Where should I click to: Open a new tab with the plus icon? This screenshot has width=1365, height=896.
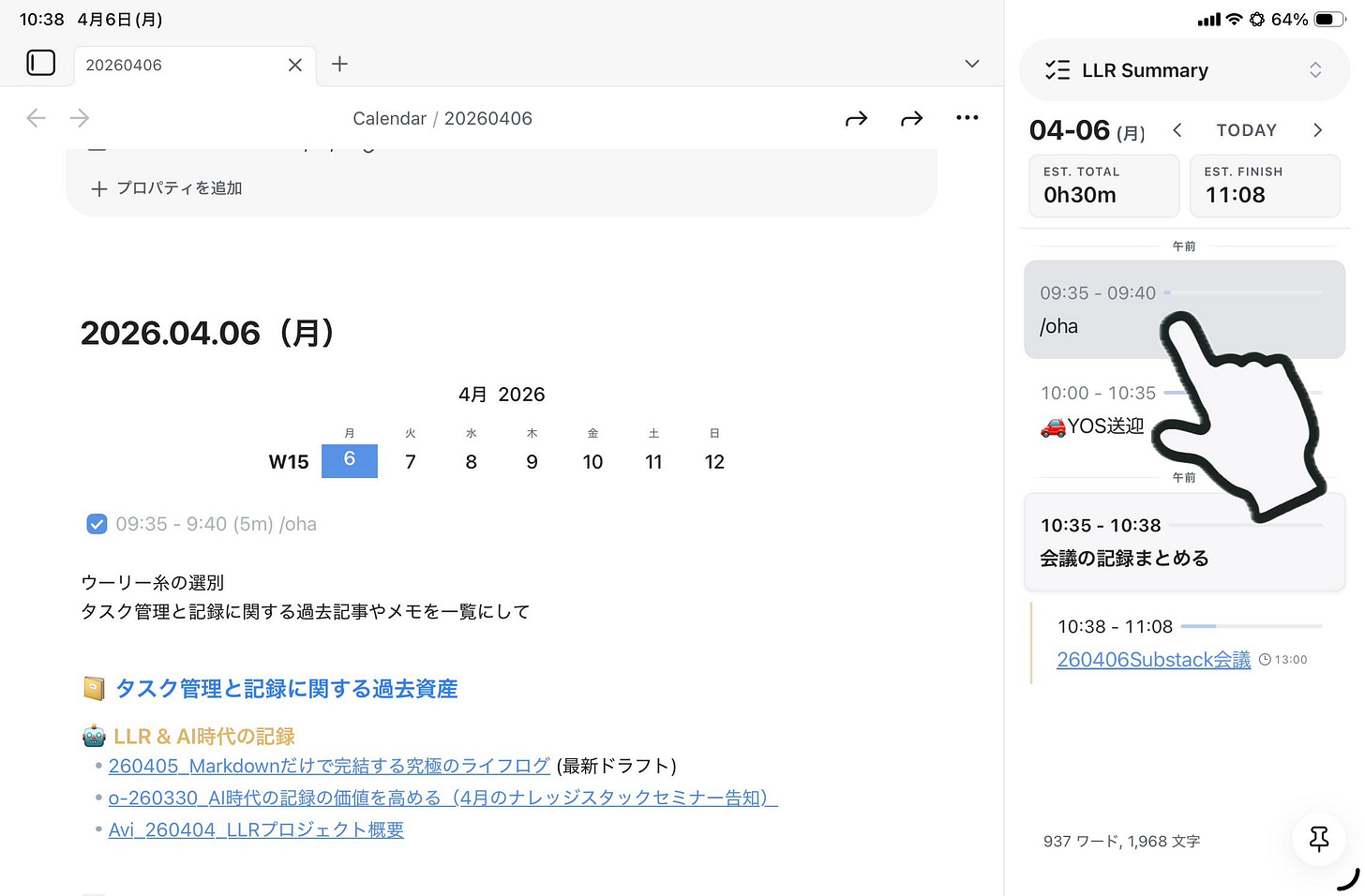click(339, 65)
